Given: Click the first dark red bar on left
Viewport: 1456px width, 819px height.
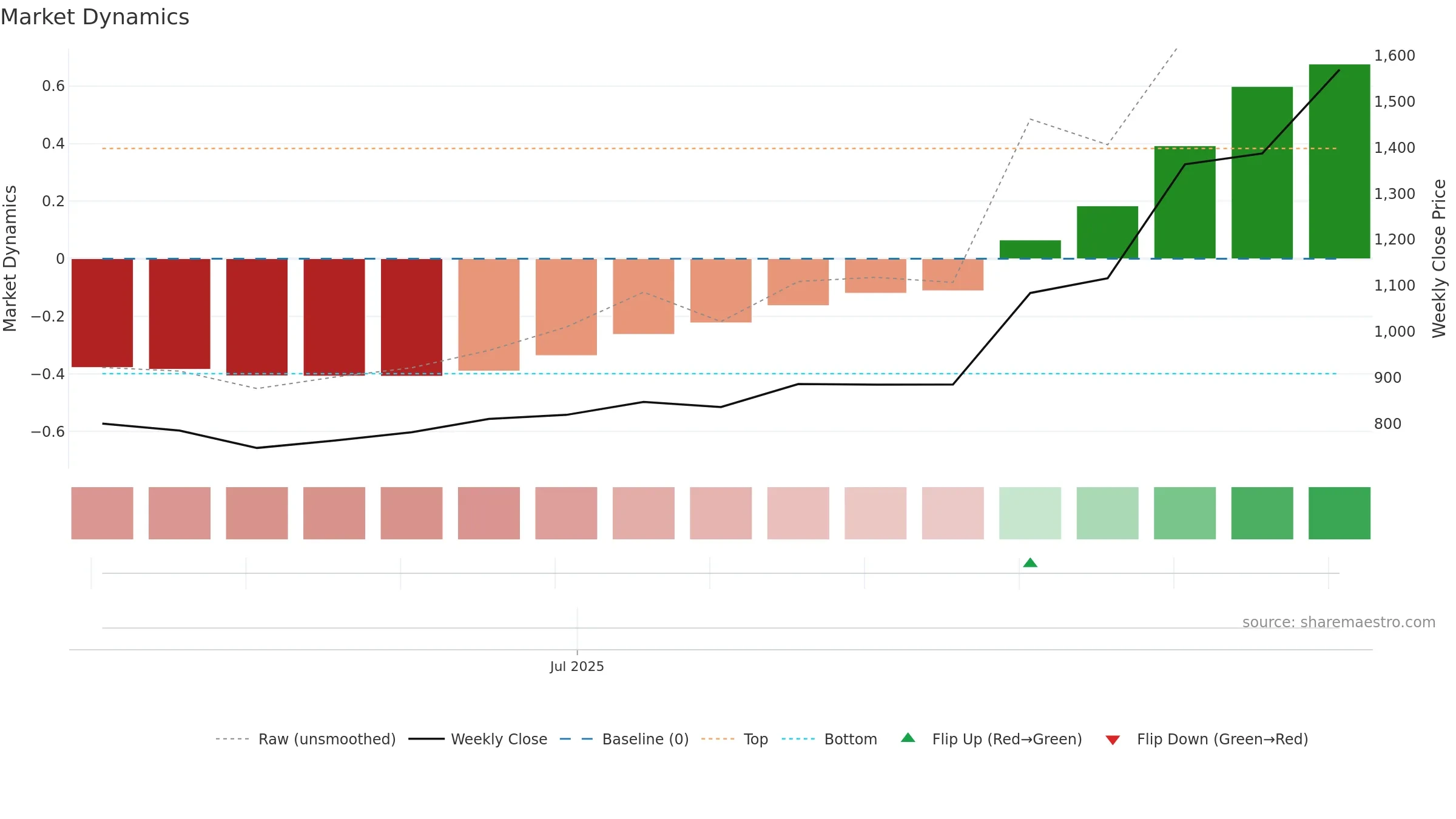Looking at the screenshot, I should click(102, 313).
